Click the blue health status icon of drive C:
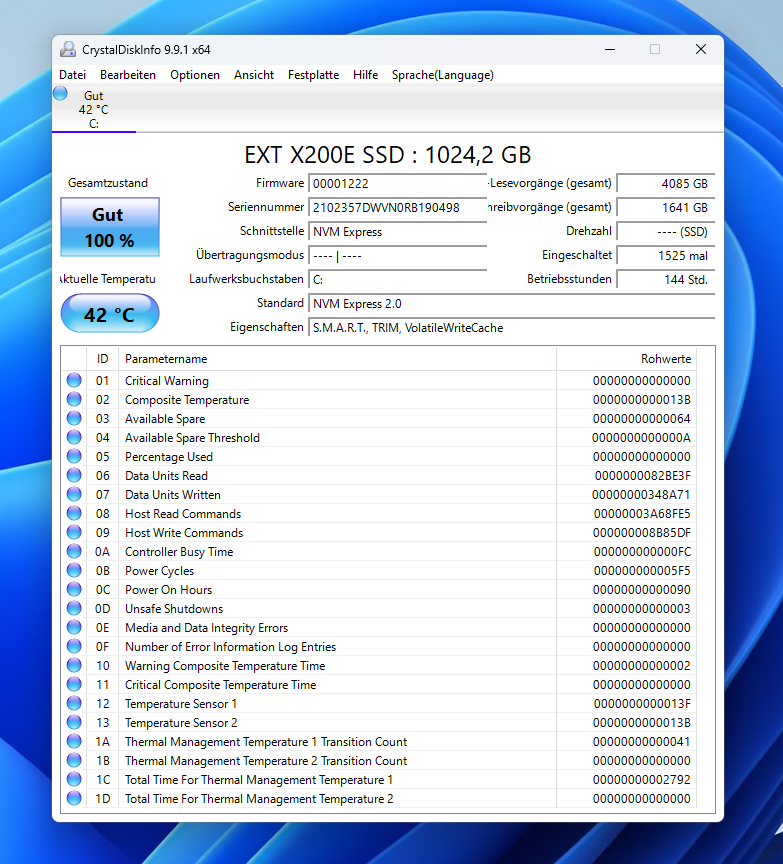783x864 pixels. [x=60, y=94]
